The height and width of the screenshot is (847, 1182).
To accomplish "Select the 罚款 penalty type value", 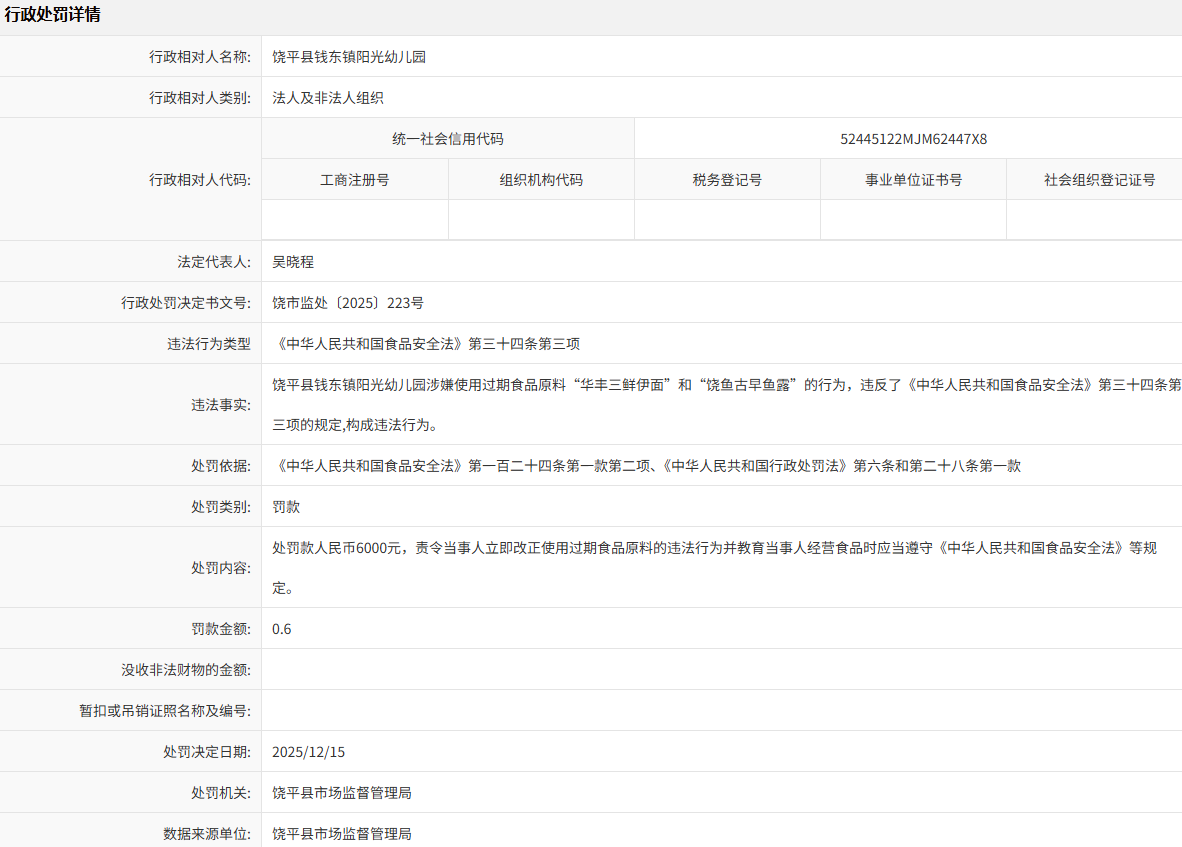I will [286, 507].
